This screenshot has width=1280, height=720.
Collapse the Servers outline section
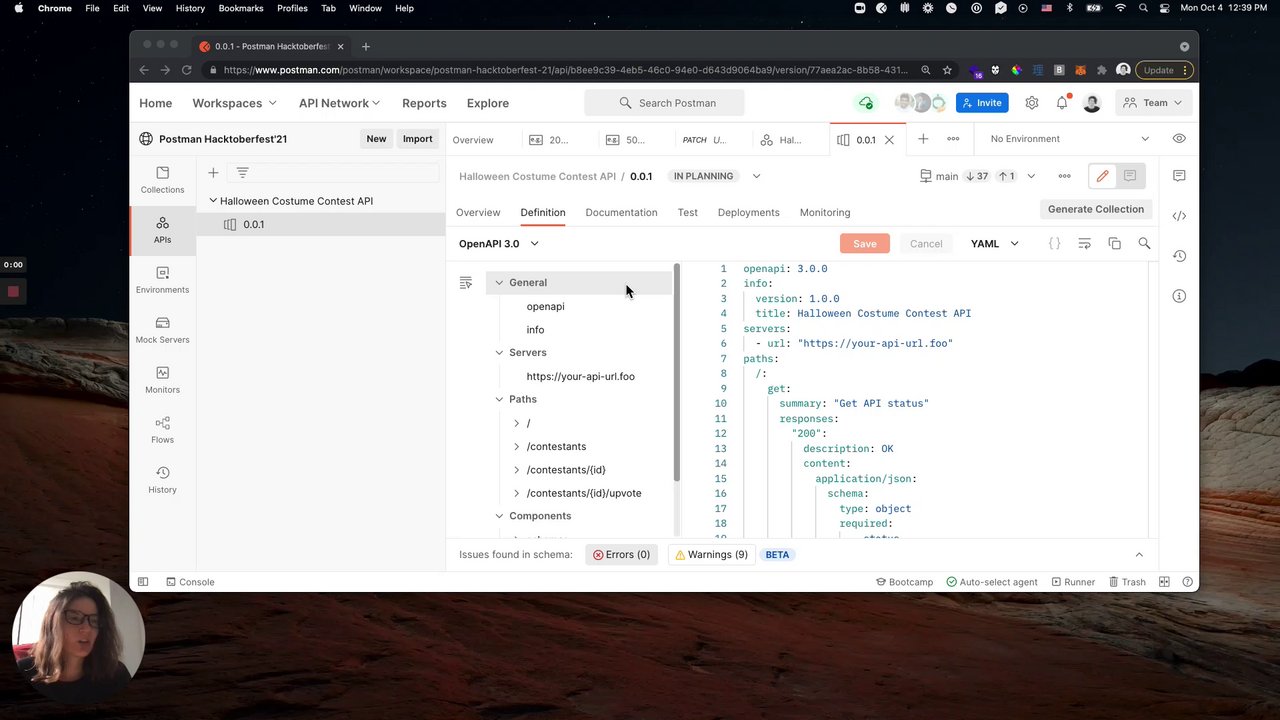point(499,353)
